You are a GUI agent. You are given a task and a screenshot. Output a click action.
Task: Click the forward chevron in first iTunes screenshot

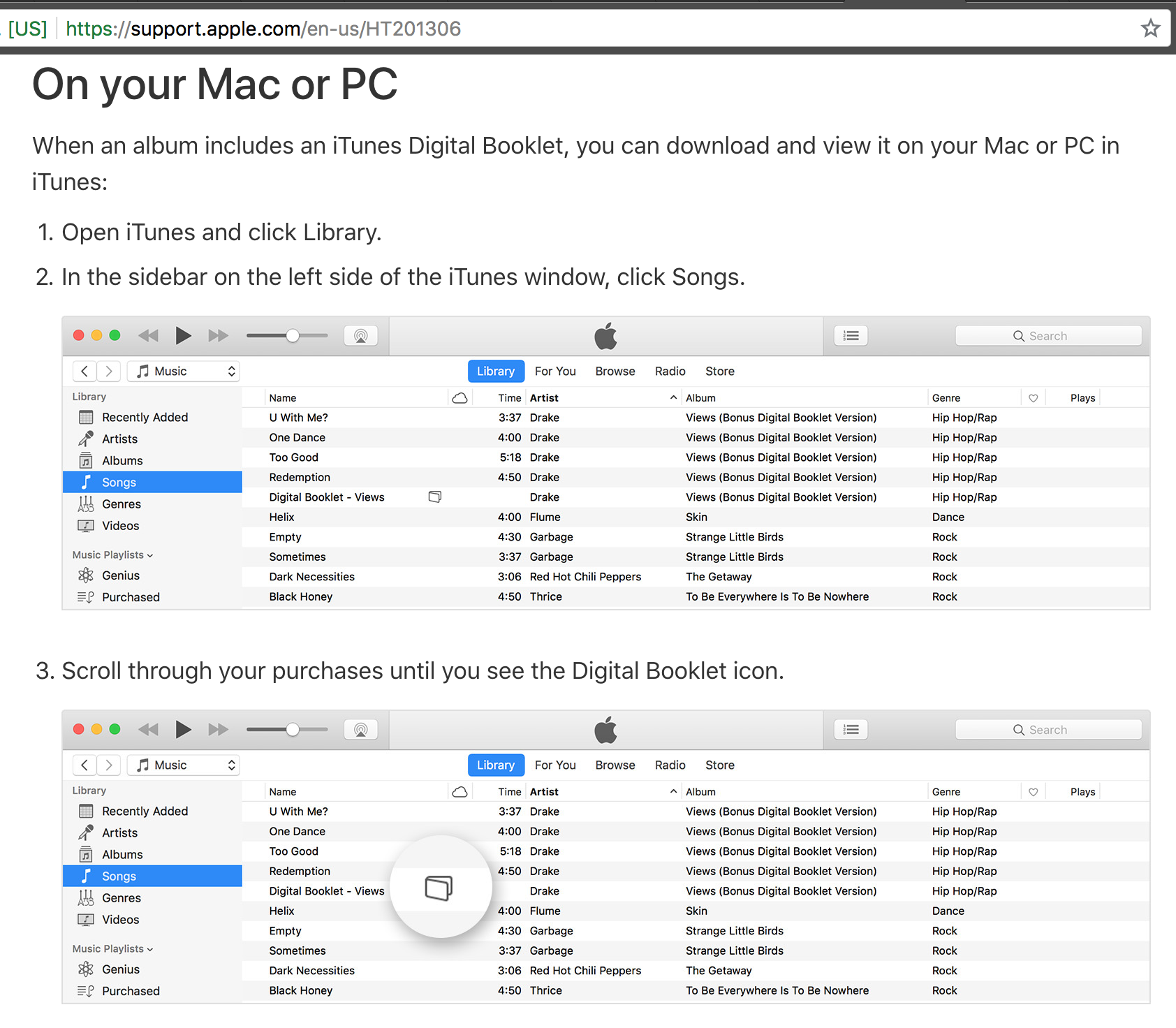click(x=109, y=372)
